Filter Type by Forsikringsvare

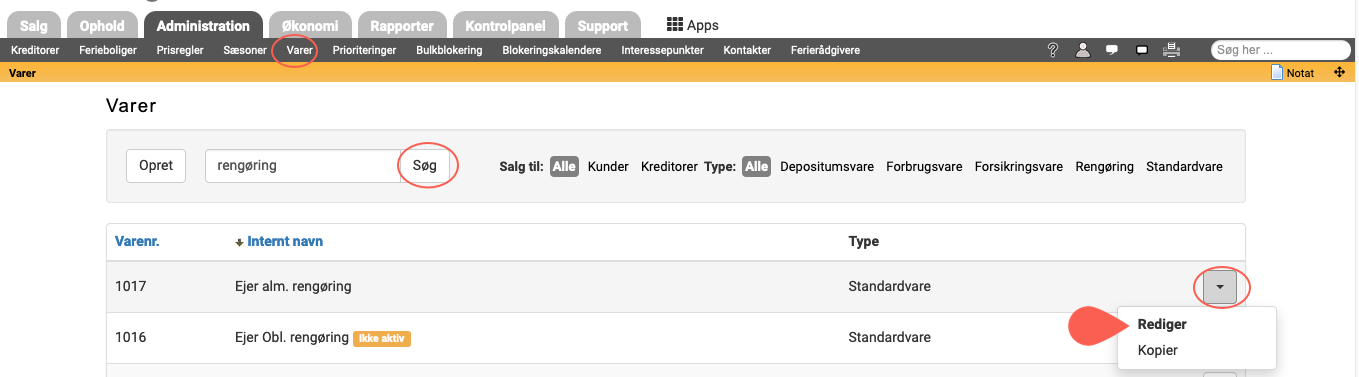click(1018, 167)
